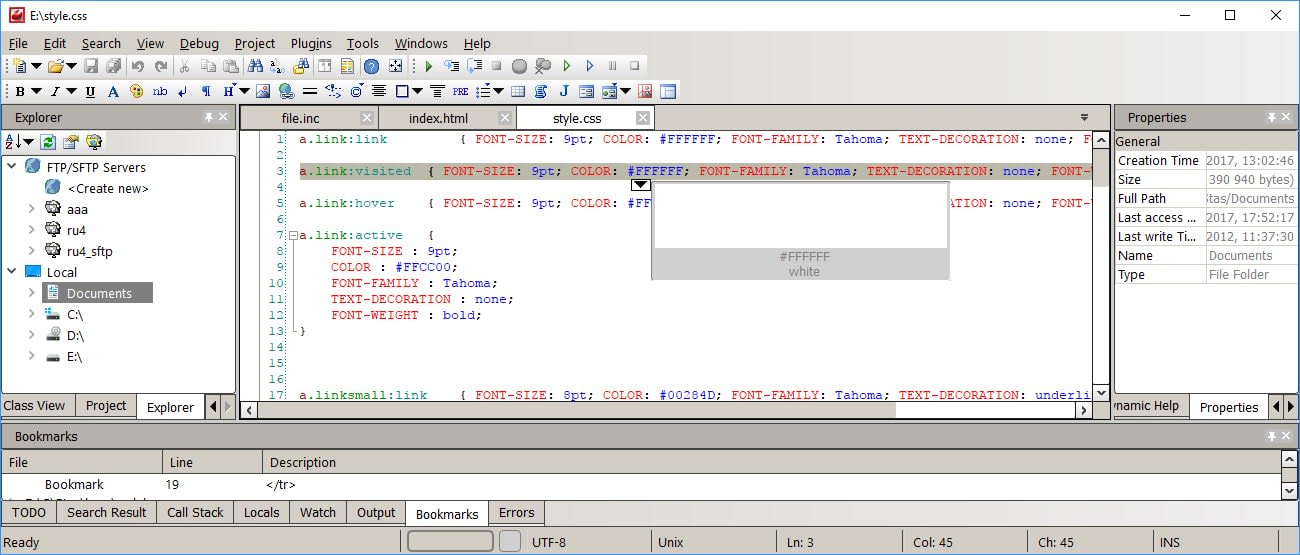
Task: Switch to the index.html editor tab
Action: 438,118
